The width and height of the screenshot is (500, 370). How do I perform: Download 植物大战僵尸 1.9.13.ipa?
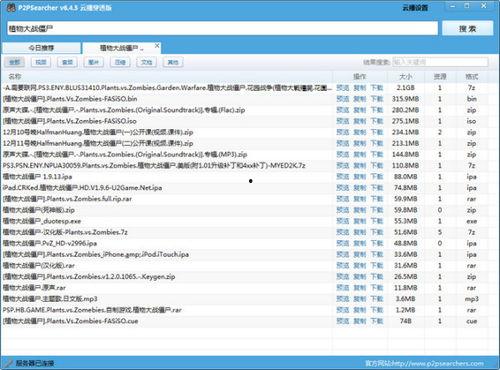(x=377, y=177)
